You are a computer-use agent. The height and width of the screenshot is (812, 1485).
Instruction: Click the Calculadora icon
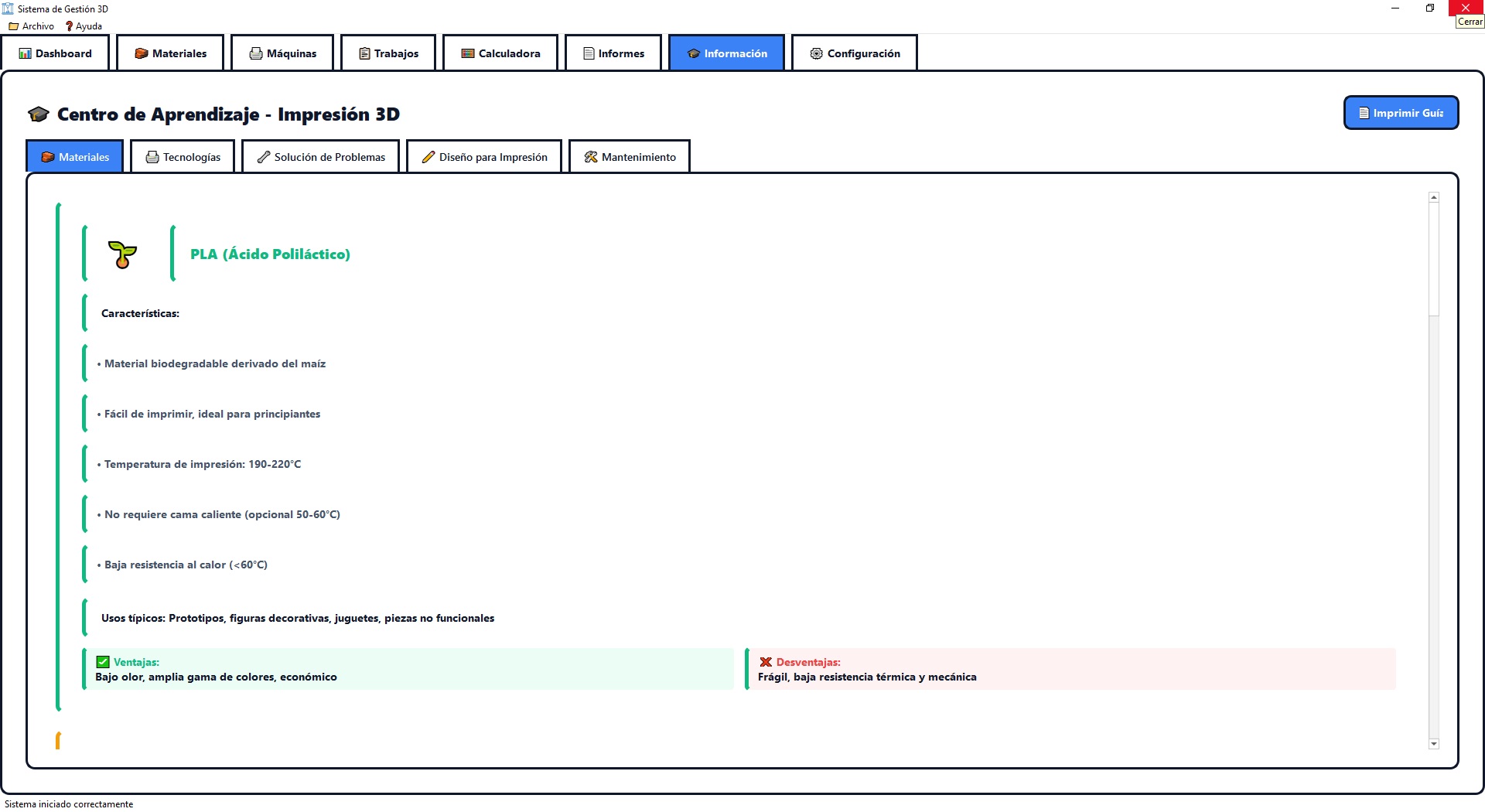(x=468, y=53)
